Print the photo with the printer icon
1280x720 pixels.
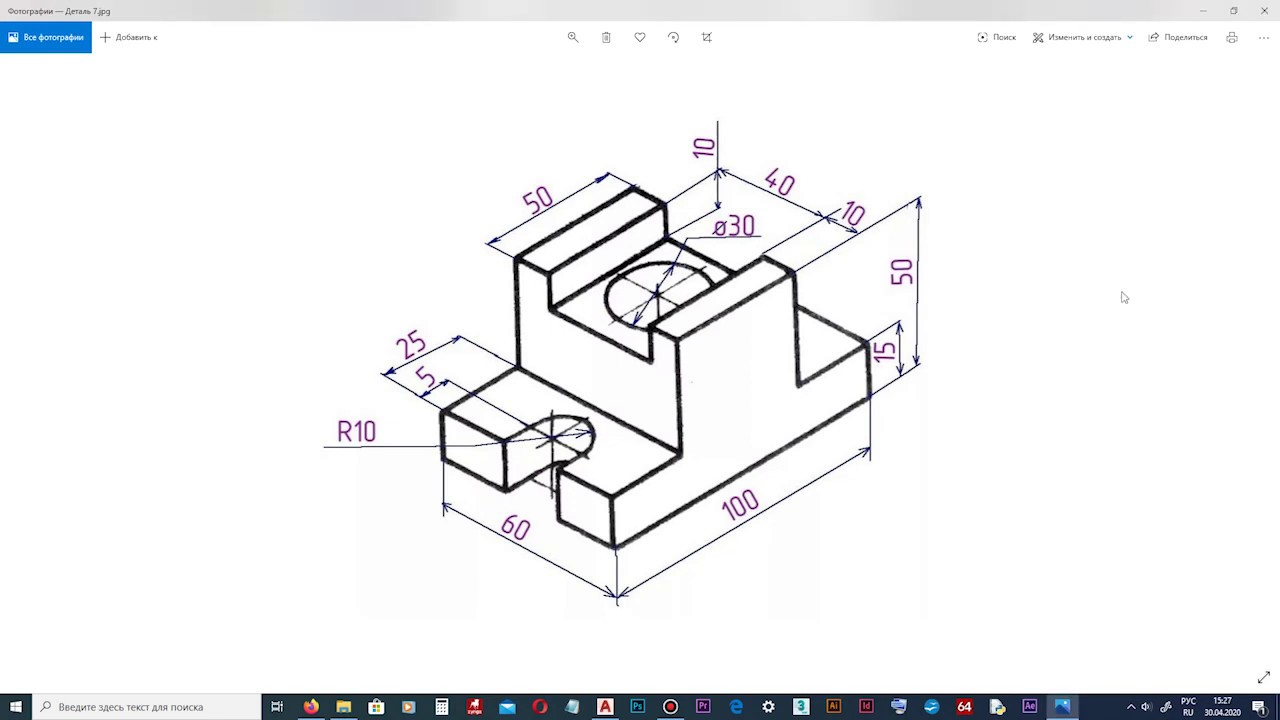click(1232, 37)
